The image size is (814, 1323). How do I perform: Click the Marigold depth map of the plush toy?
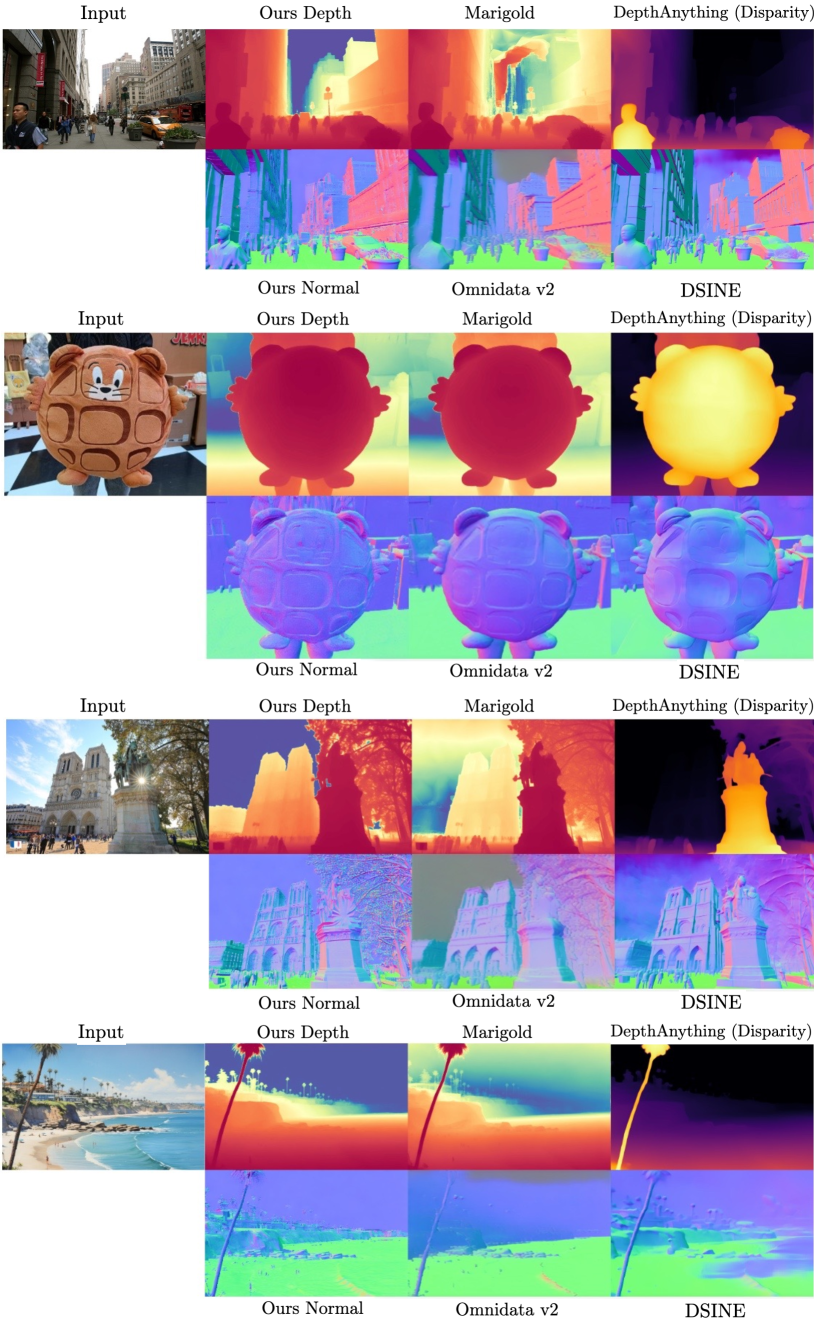[x=509, y=414]
